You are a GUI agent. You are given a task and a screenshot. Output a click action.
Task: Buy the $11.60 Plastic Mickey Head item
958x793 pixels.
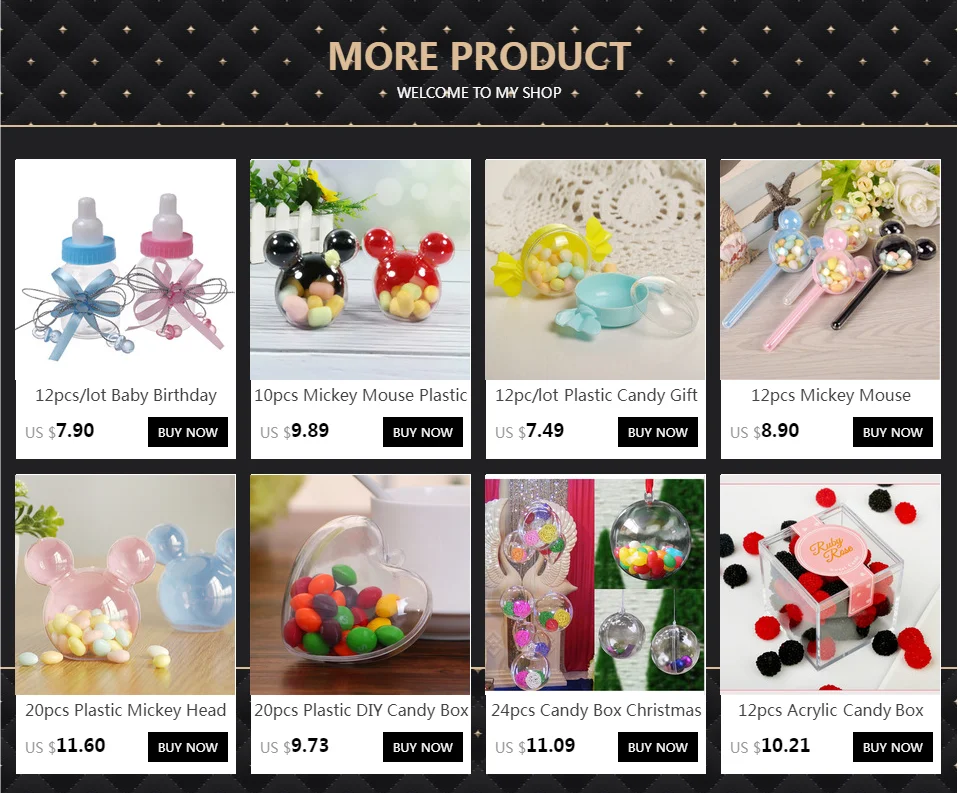[188, 747]
